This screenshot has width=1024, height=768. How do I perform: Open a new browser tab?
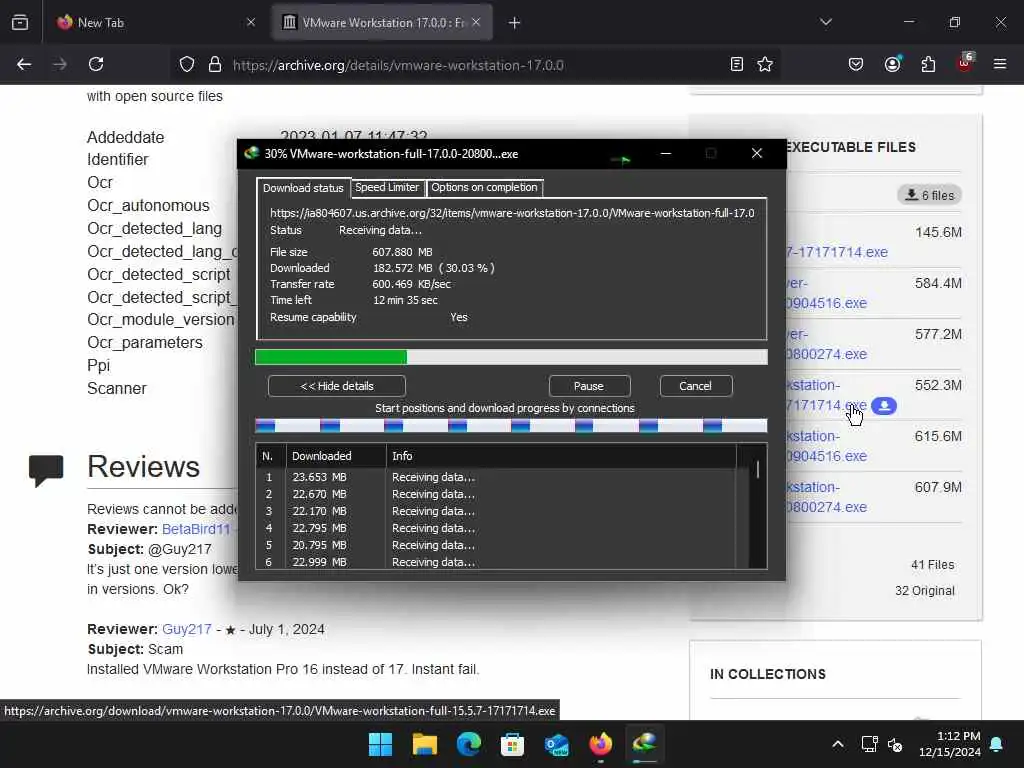click(x=515, y=23)
